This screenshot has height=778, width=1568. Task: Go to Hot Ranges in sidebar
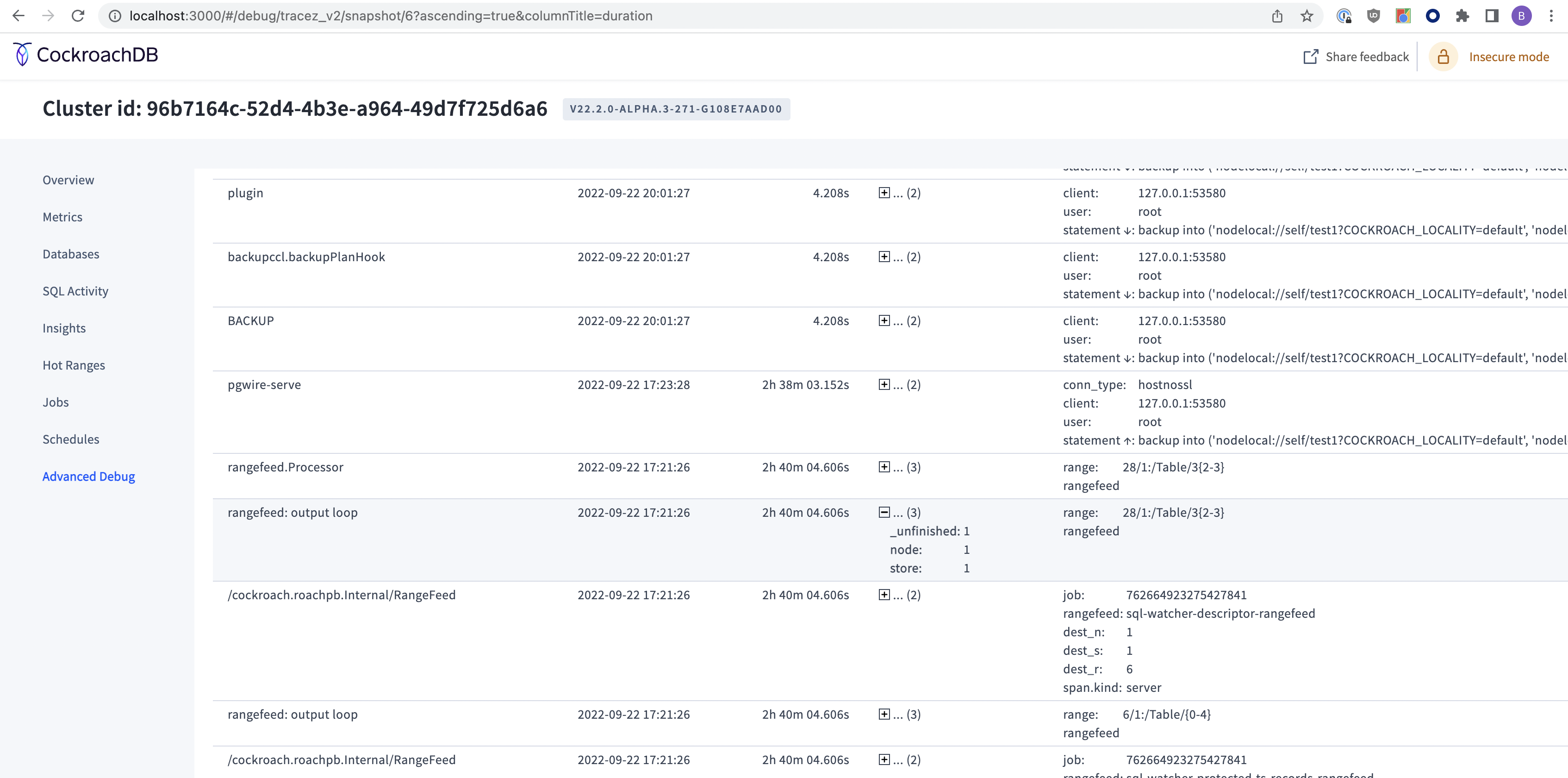click(x=74, y=365)
